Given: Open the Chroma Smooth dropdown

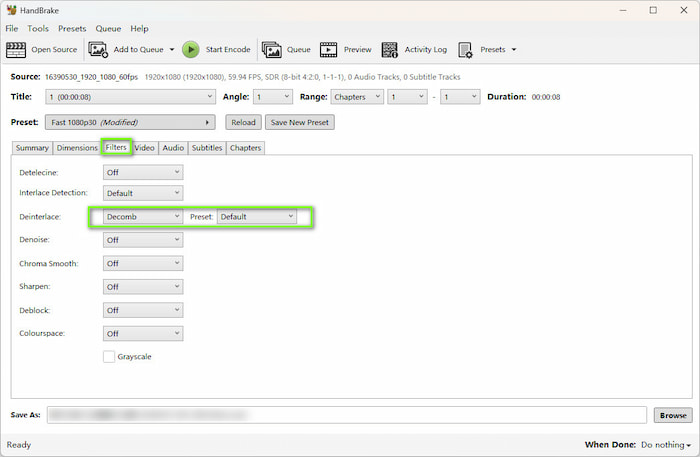Looking at the screenshot, I should coord(143,264).
